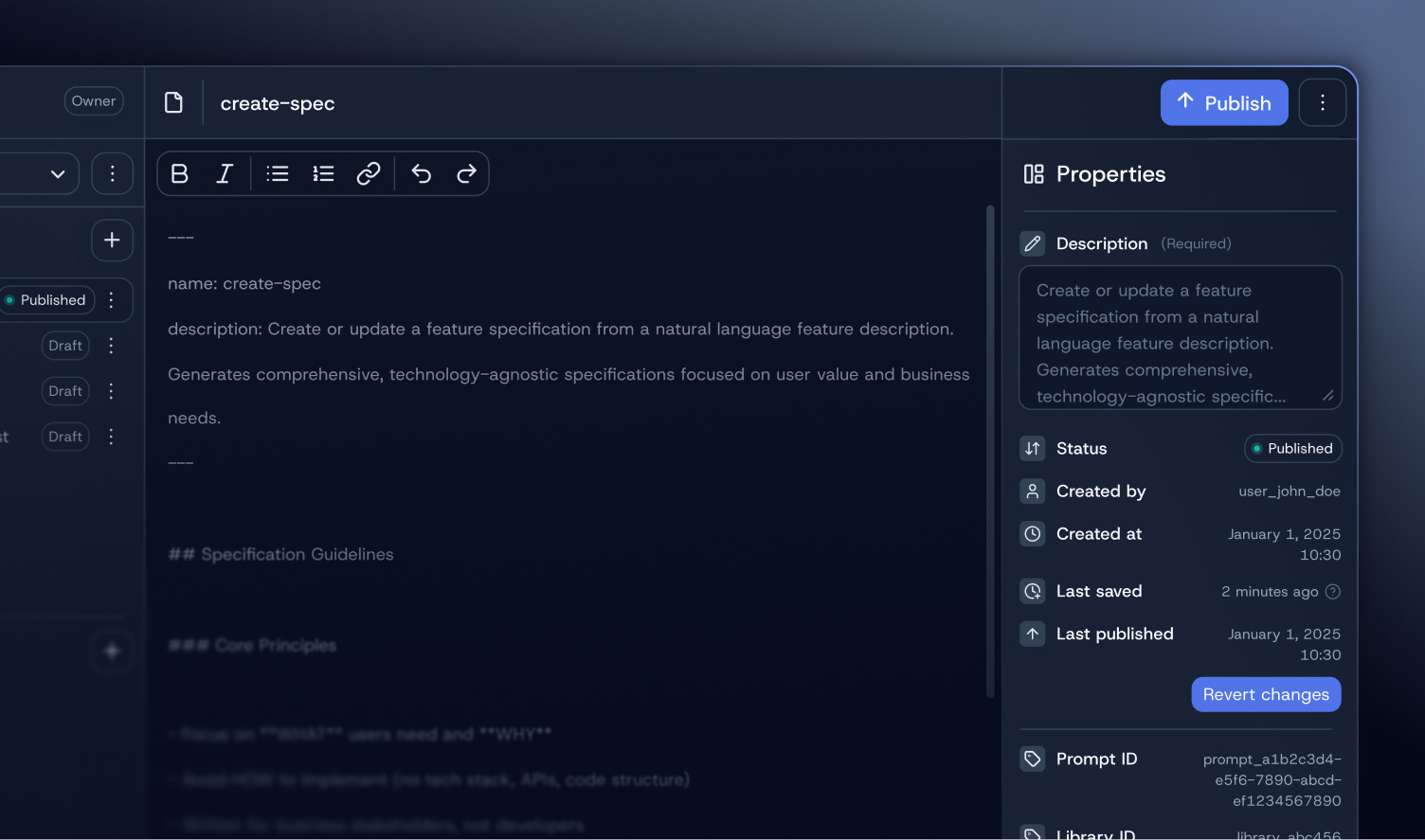Screen dimensions: 1425x840
Task: Open the more options menu beside Publish
Action: [1322, 102]
